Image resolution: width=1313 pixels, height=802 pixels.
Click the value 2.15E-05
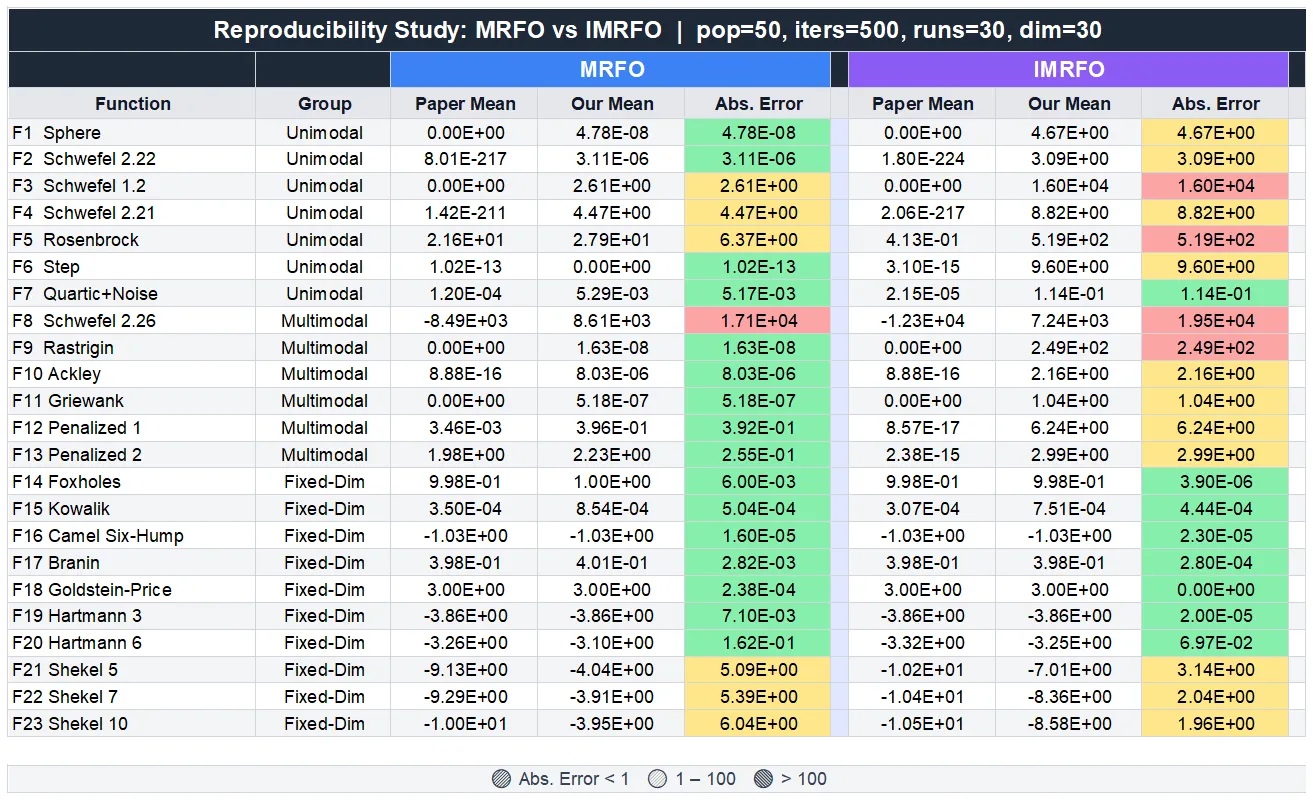click(922, 294)
